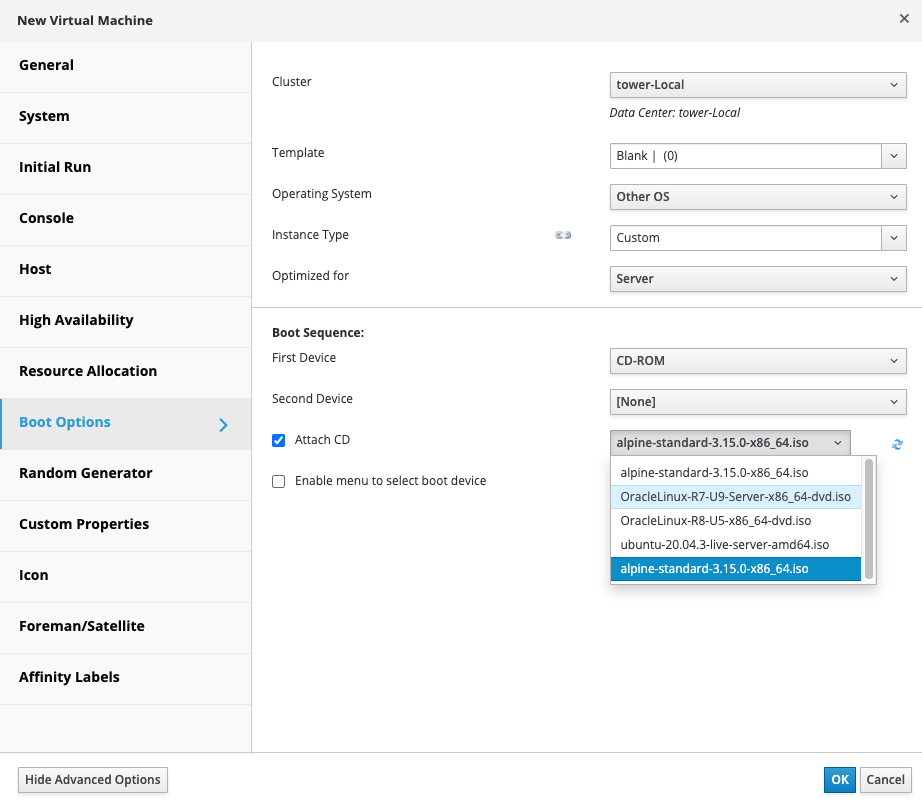Viewport: 922px width, 805px height.
Task: Click the refresh ISO list icon
Action: click(x=897, y=444)
